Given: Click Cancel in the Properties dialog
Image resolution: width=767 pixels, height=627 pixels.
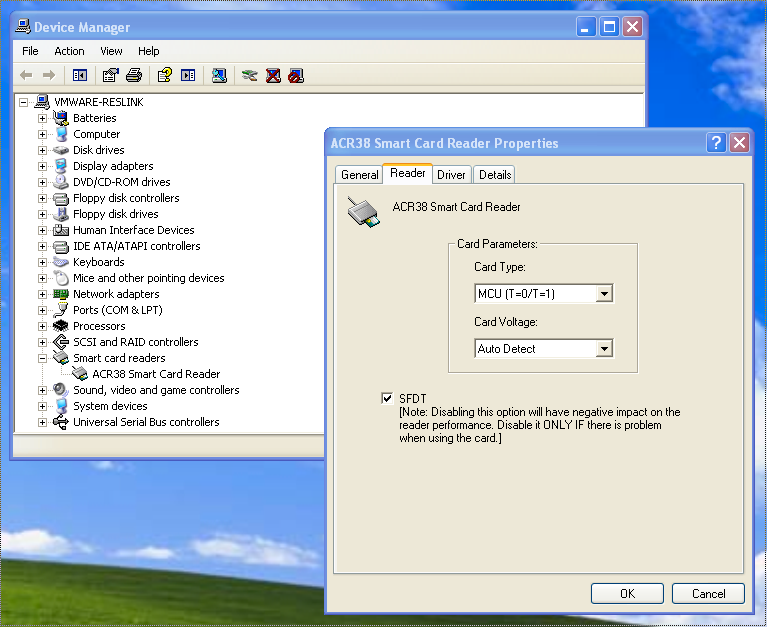Looking at the screenshot, I should click(x=708, y=594).
